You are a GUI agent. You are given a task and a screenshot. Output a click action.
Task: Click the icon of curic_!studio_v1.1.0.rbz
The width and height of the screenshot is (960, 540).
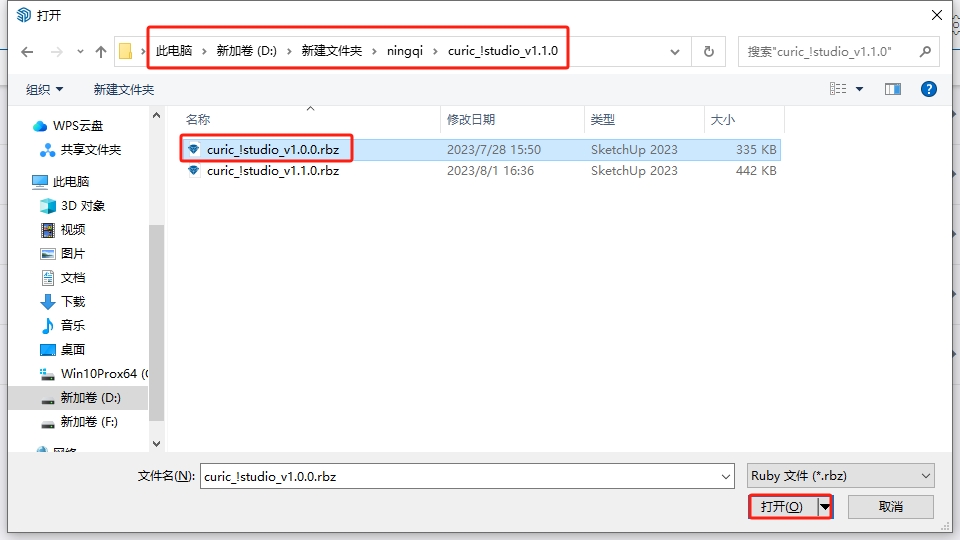194,170
